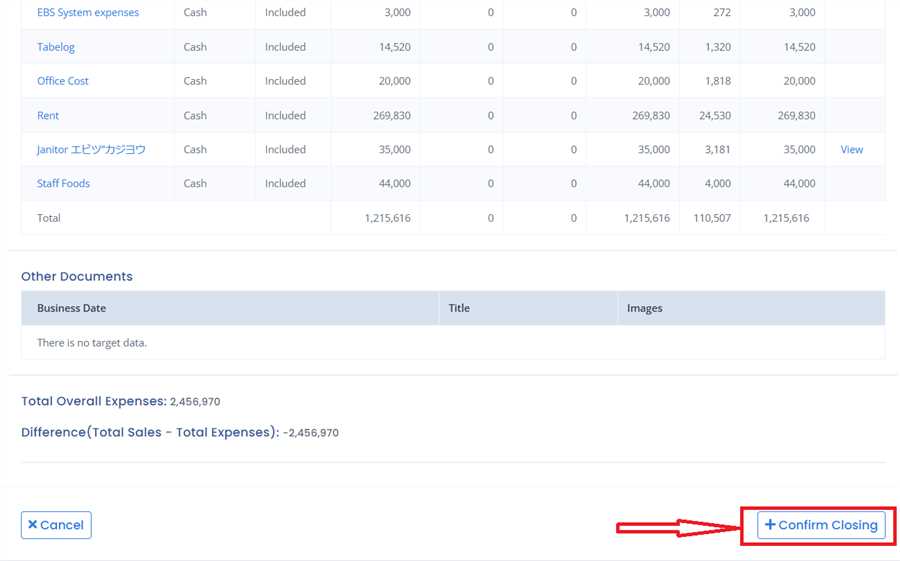Open the Office Cost expense link
The height and width of the screenshot is (561, 900).
(63, 81)
